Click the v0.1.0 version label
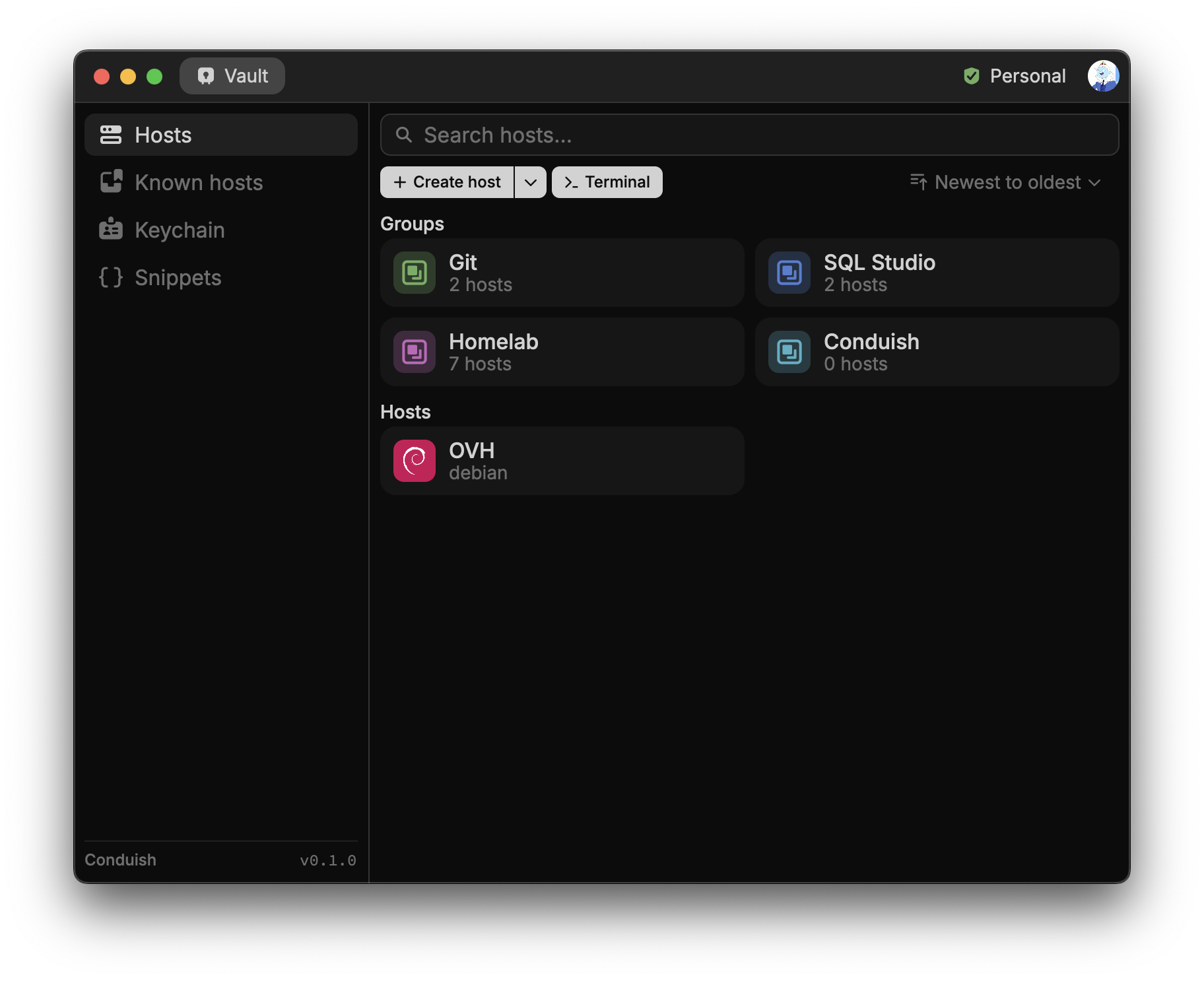Image resolution: width=1204 pixels, height=981 pixels. [328, 860]
